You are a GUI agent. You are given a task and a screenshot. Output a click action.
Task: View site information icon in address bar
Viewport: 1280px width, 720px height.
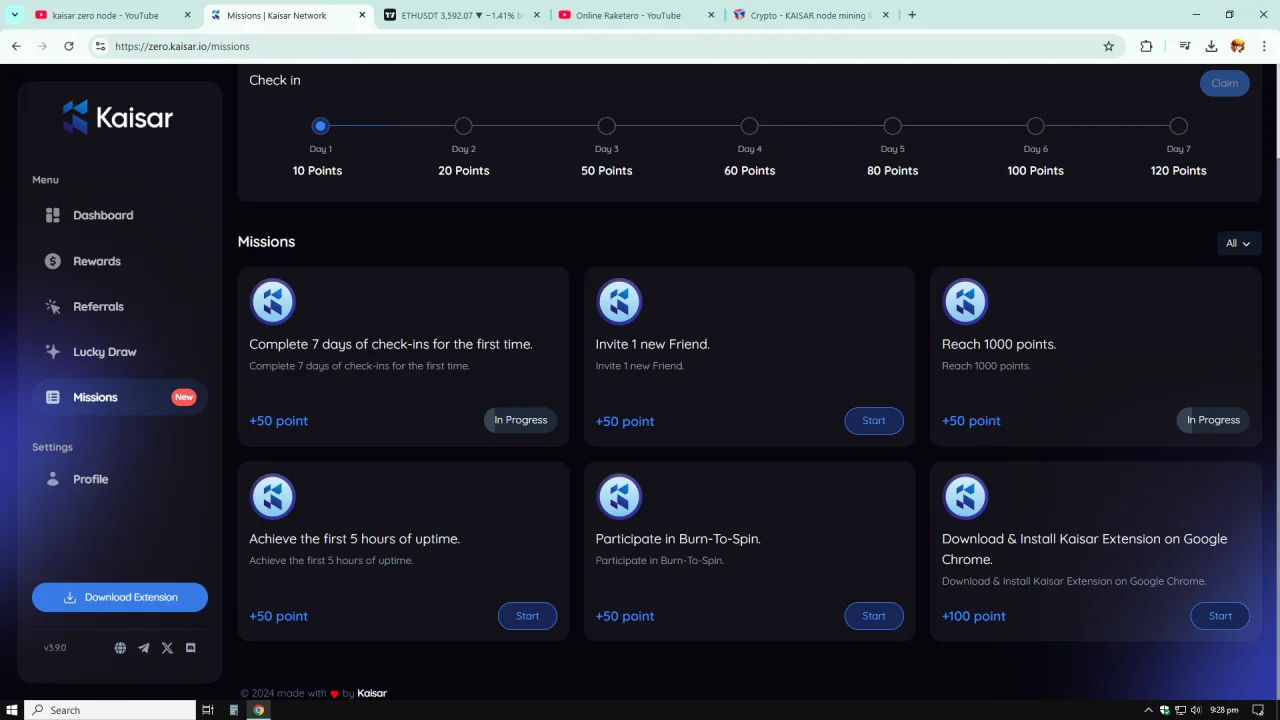pos(99,46)
